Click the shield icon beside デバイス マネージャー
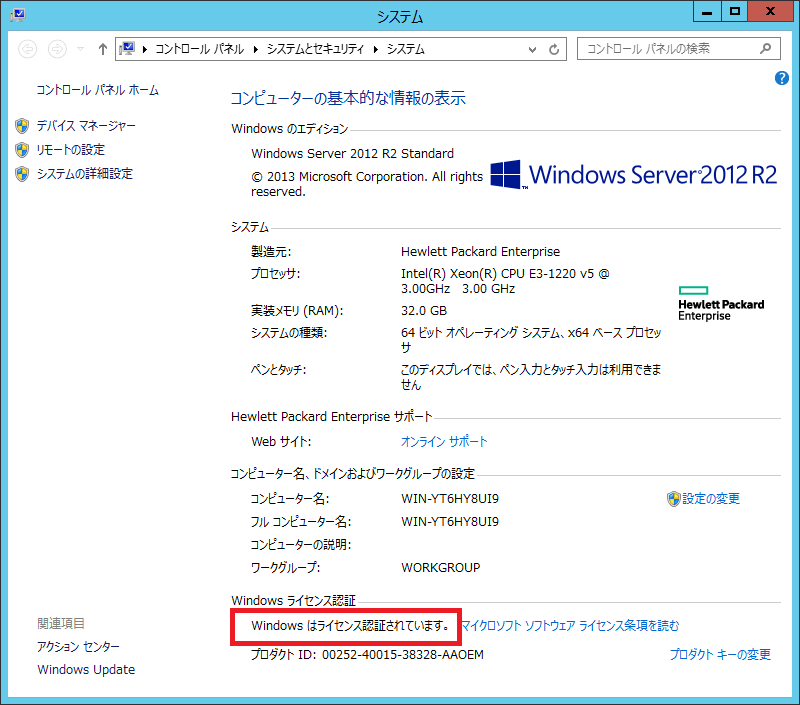This screenshot has height=705, width=800. pyautogui.click(x=22, y=126)
